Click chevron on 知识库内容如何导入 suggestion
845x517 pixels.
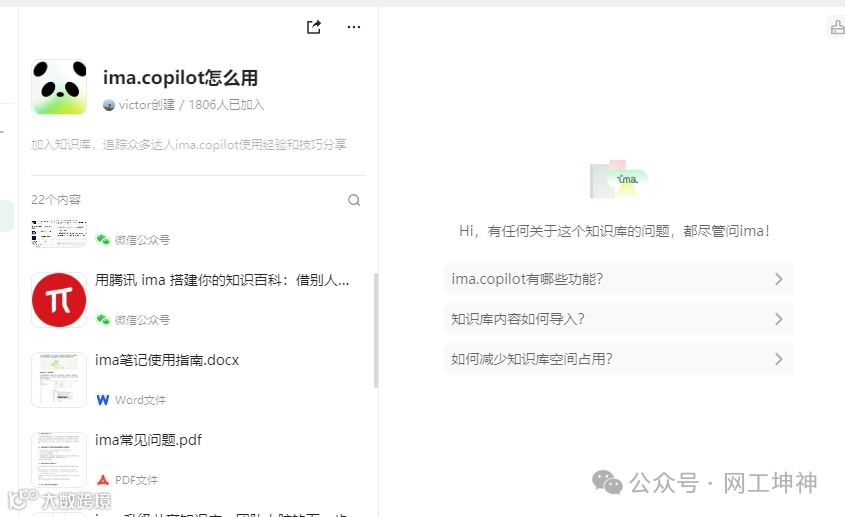coord(779,319)
